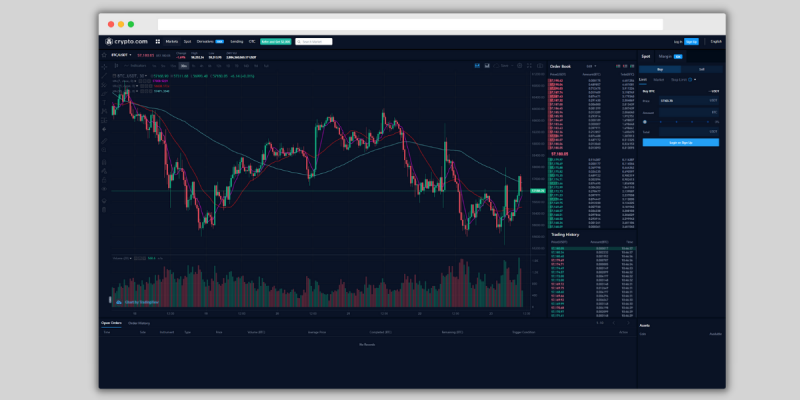This screenshot has height=400, width=800.
Task: Go to previous orders page arrow
Action: [614, 323]
